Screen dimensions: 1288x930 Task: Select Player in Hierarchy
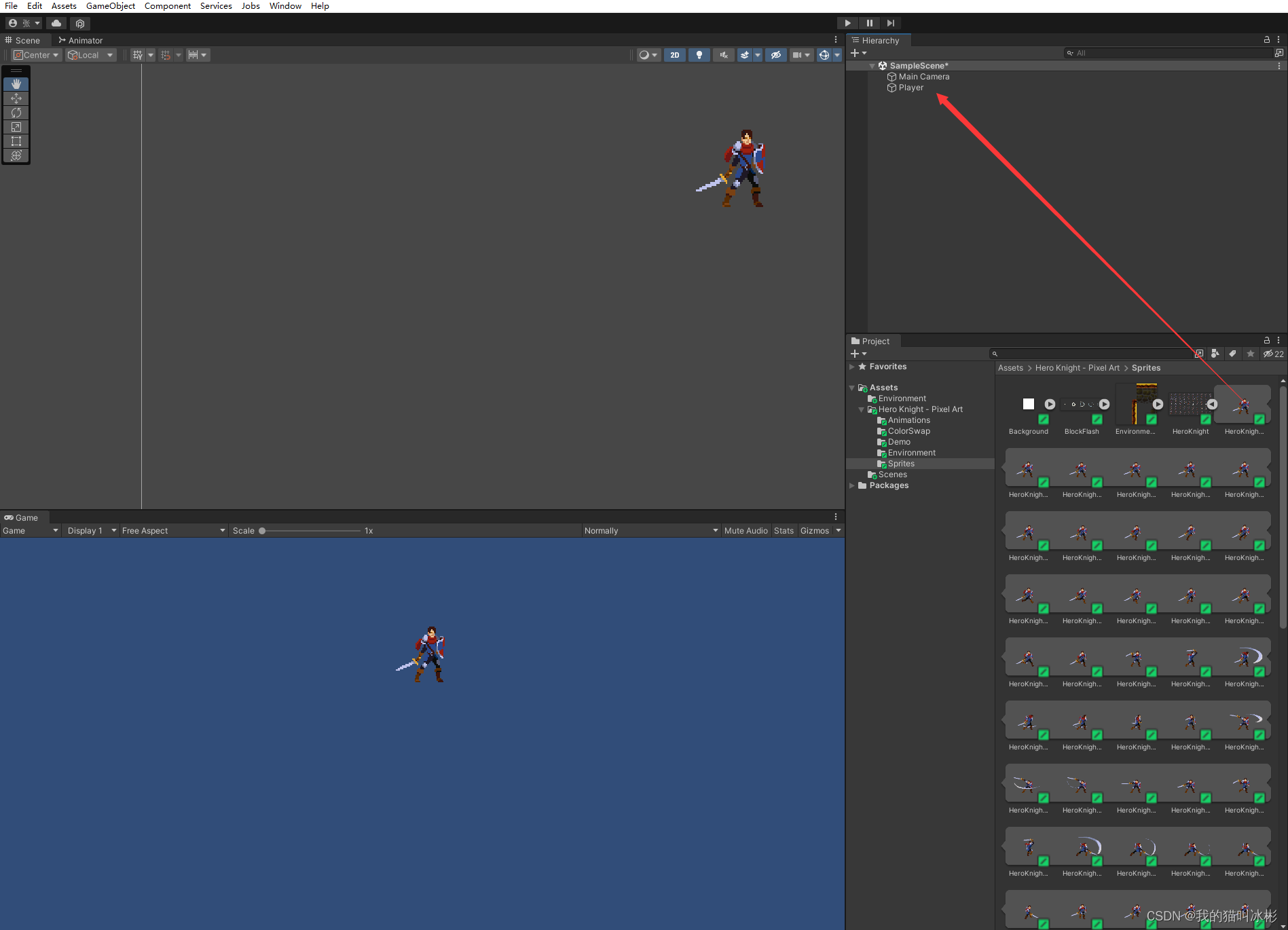click(910, 88)
